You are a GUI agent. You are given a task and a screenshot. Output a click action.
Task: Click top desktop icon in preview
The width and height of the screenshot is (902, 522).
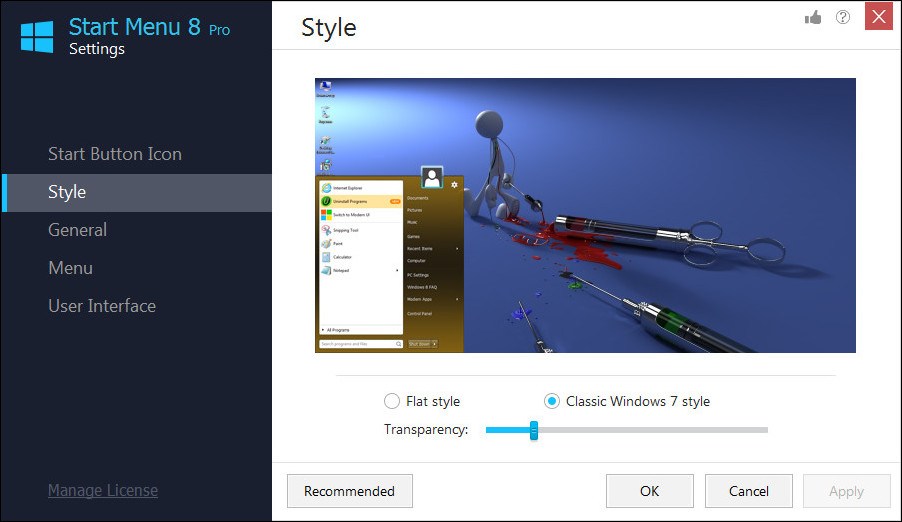pos(326,89)
